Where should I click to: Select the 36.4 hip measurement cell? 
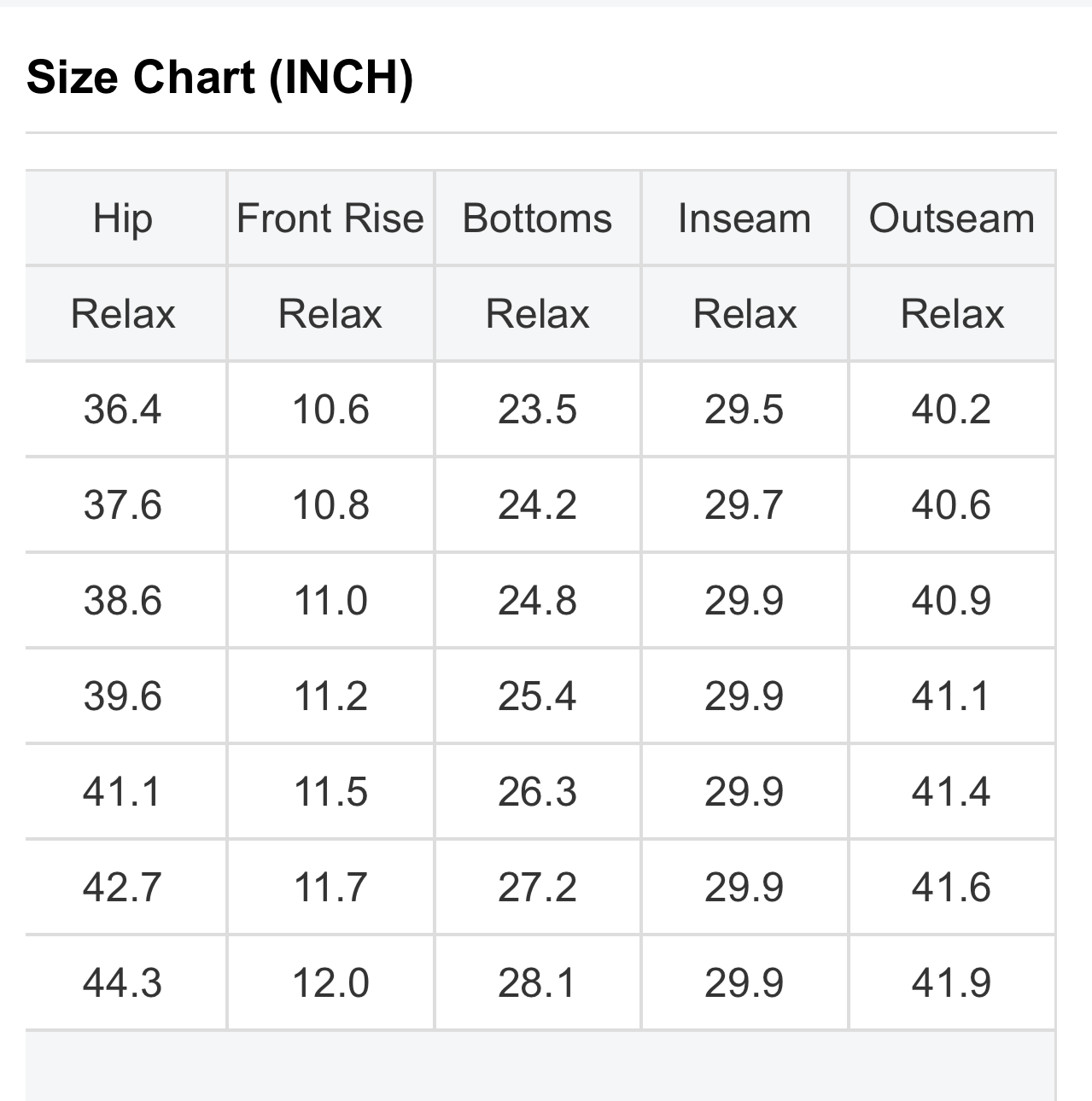(x=123, y=410)
